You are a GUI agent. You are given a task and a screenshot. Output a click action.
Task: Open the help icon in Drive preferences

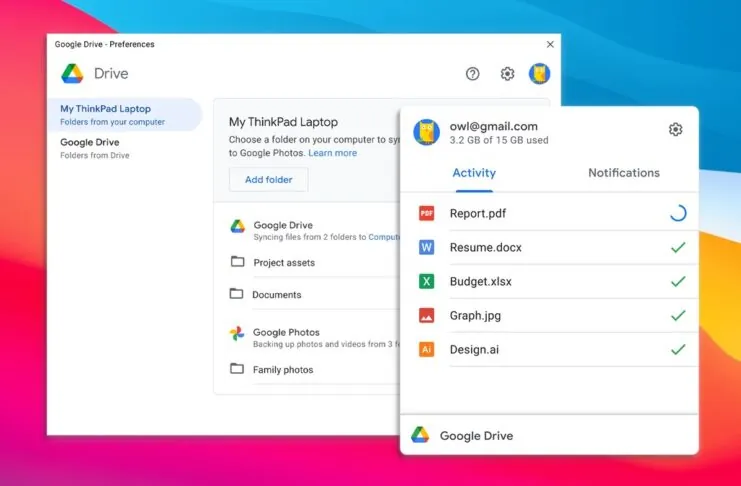click(472, 74)
